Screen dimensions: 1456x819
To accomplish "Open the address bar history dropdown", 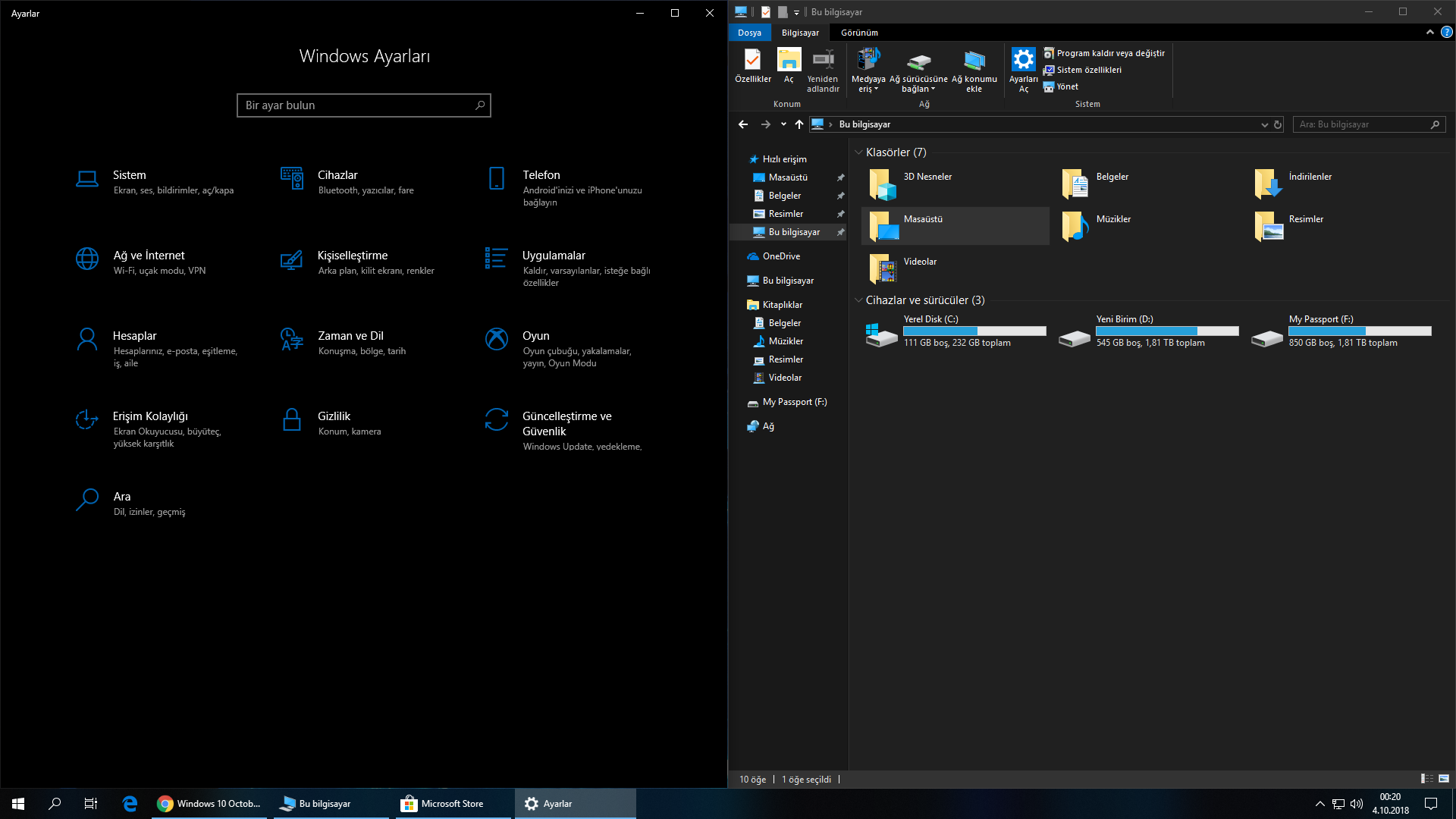I will tap(1264, 124).
